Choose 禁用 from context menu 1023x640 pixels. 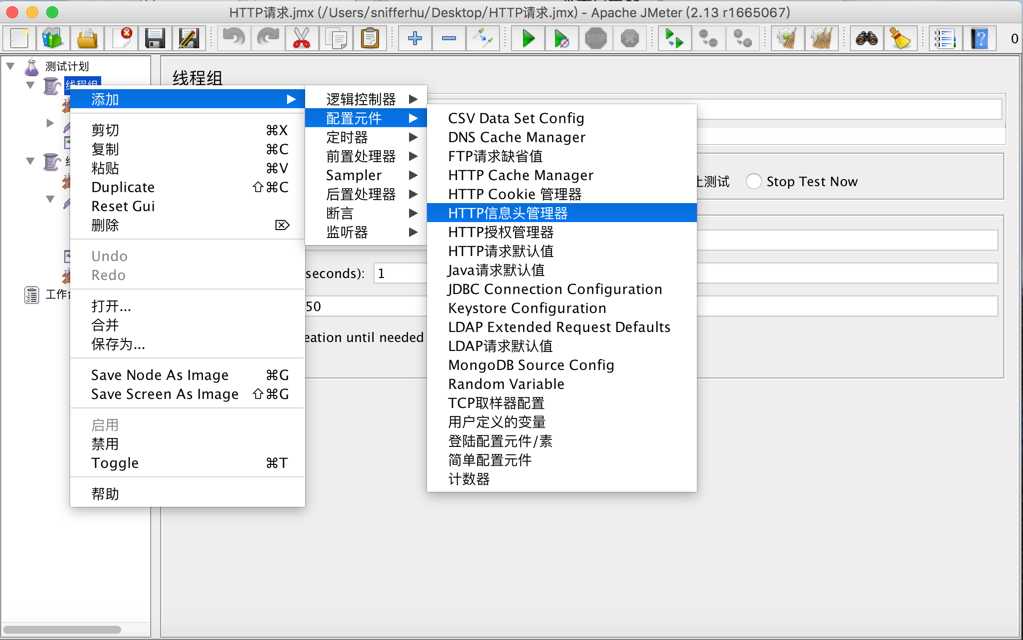coord(187,444)
